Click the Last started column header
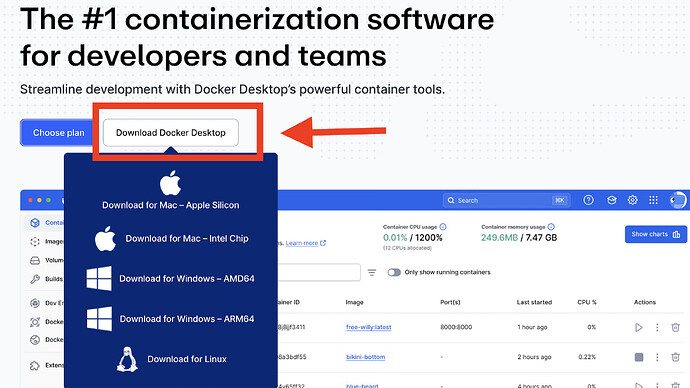 (x=534, y=302)
